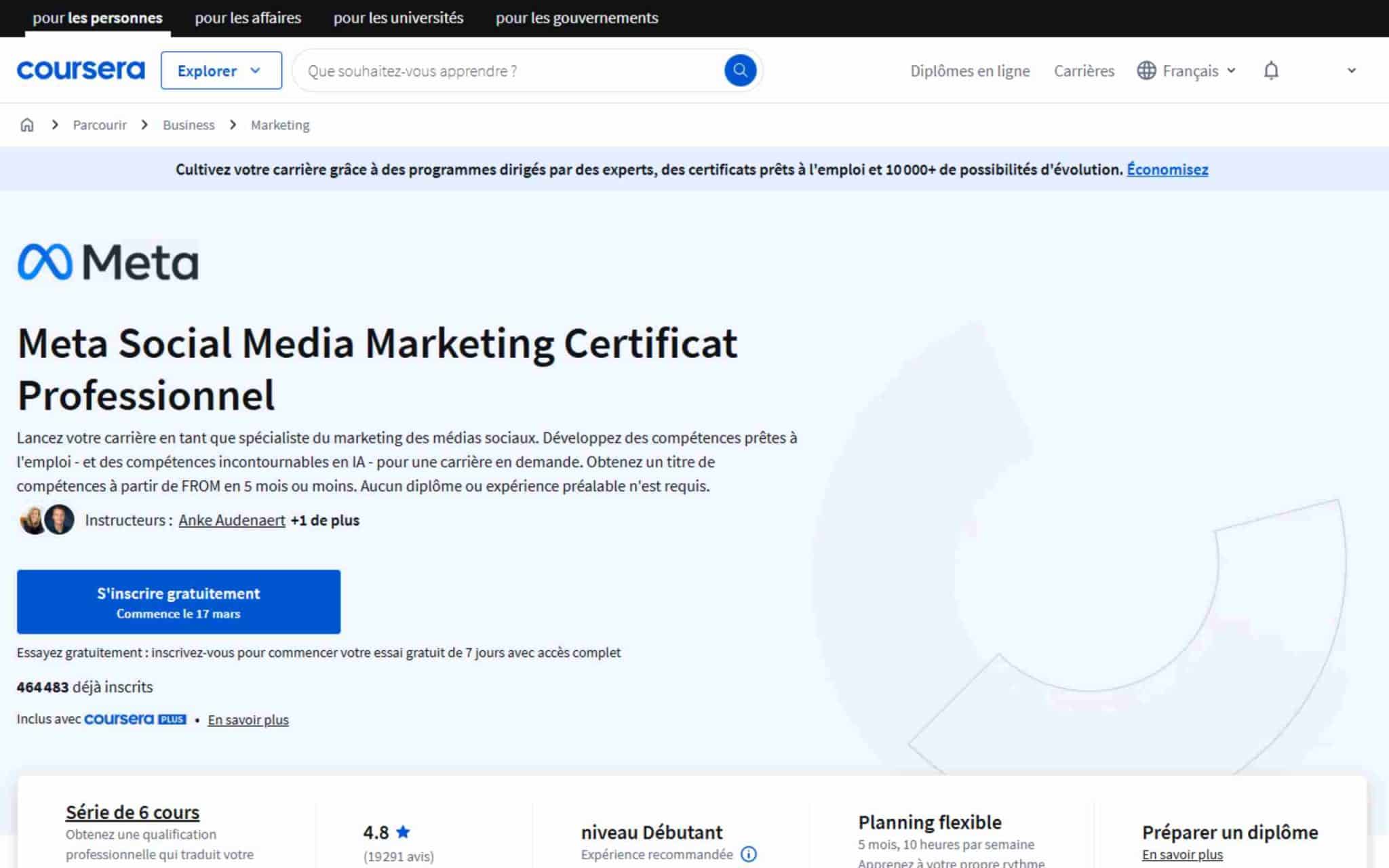Screen dimensions: 1389x868
Task: Open notifications bell icon
Action: [1271, 71]
